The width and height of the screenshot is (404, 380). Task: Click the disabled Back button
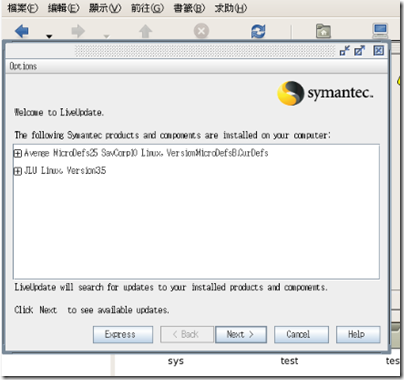[187, 334]
